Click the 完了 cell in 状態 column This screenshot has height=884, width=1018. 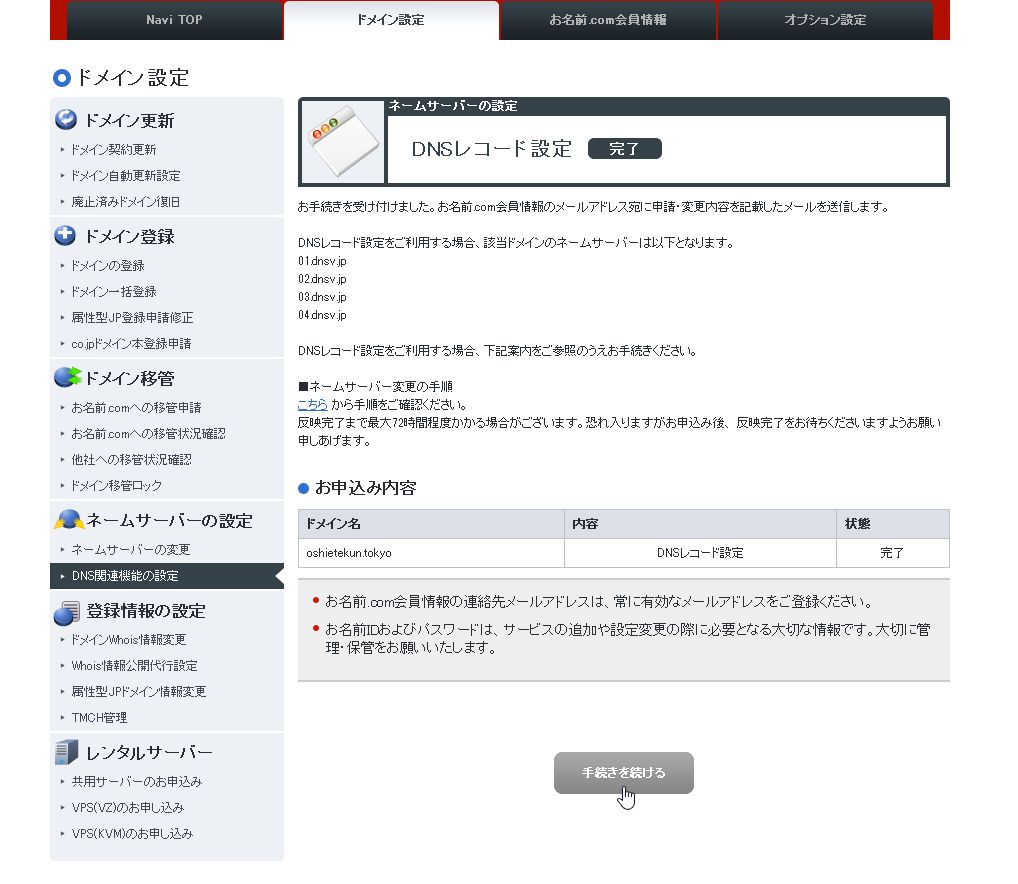(x=892, y=553)
